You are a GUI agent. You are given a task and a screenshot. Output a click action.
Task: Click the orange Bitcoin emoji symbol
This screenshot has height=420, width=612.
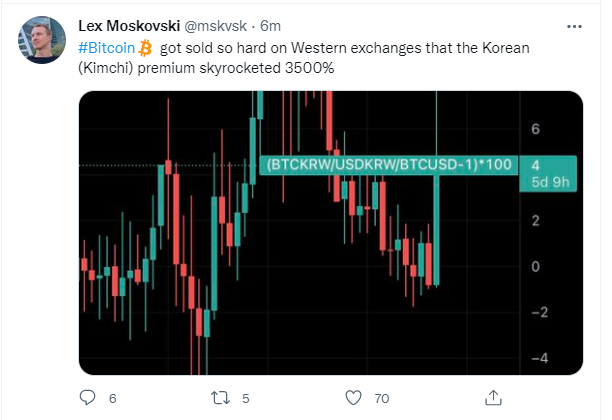pos(145,48)
